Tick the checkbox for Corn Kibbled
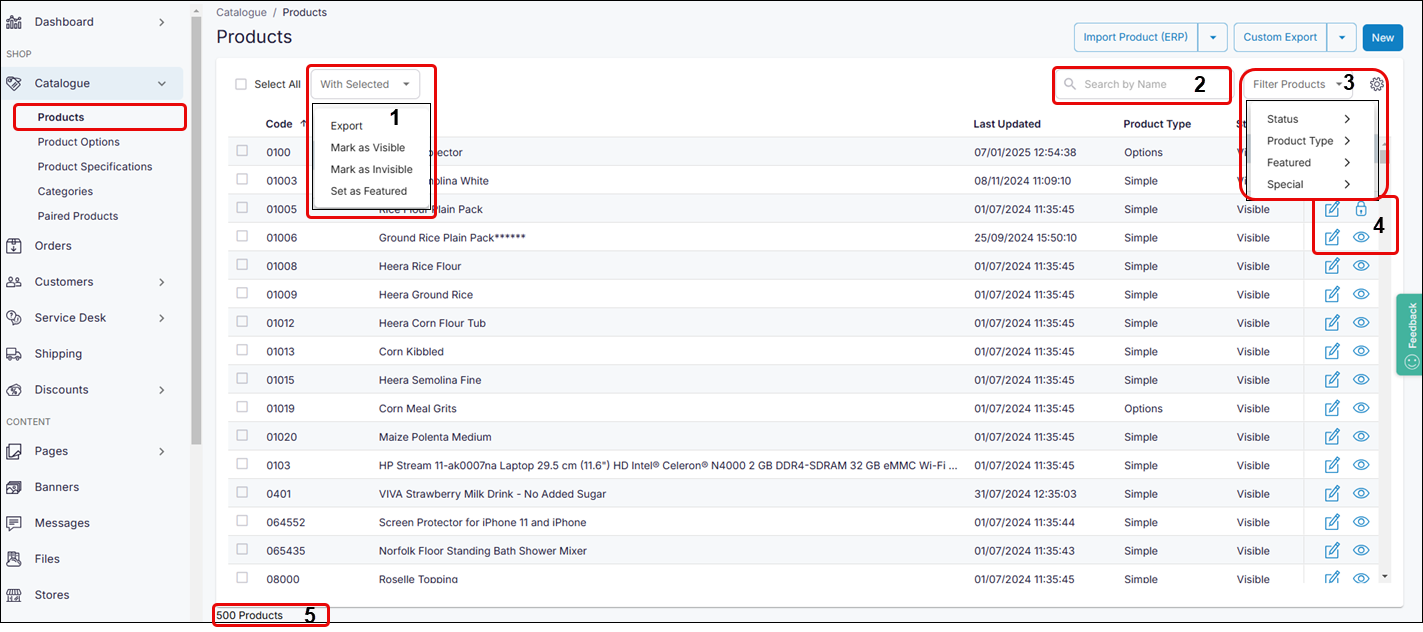Image resolution: width=1423 pixels, height=632 pixels. [x=241, y=351]
